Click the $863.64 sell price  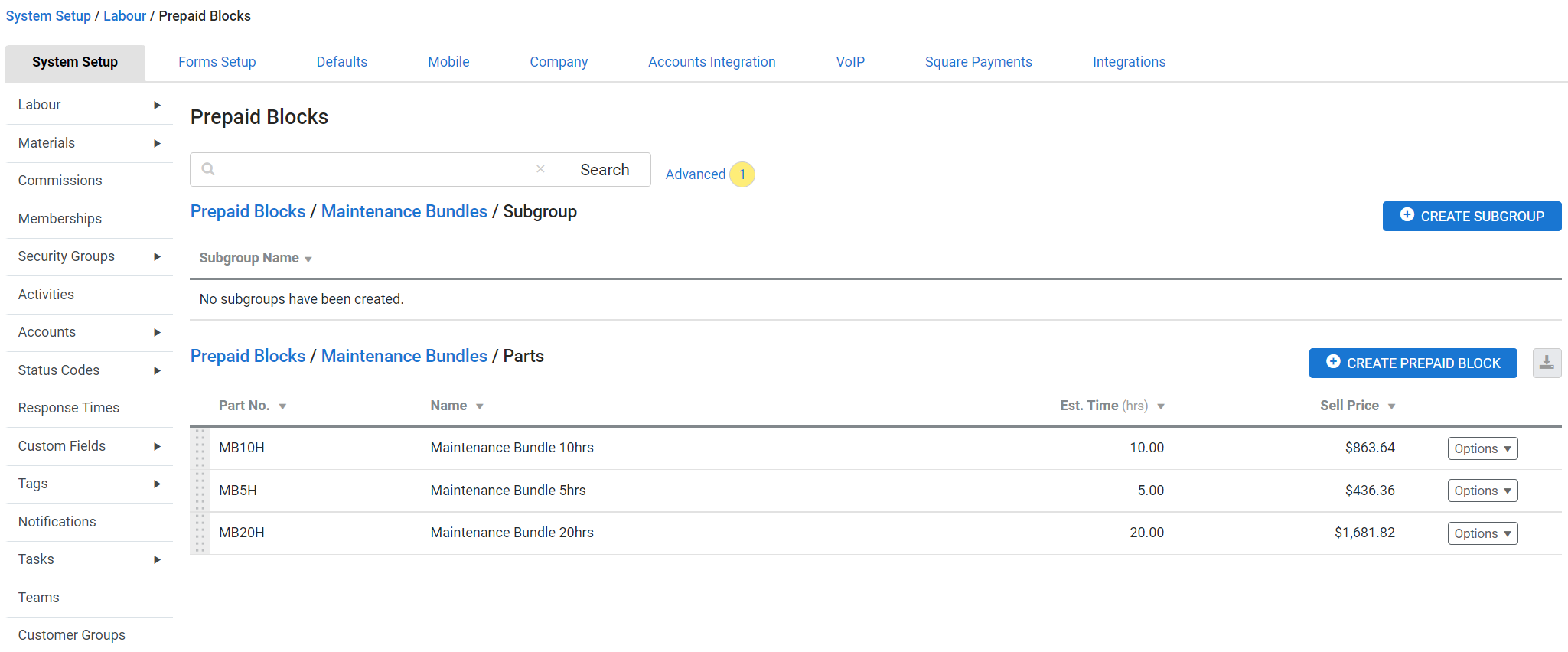coord(1370,448)
